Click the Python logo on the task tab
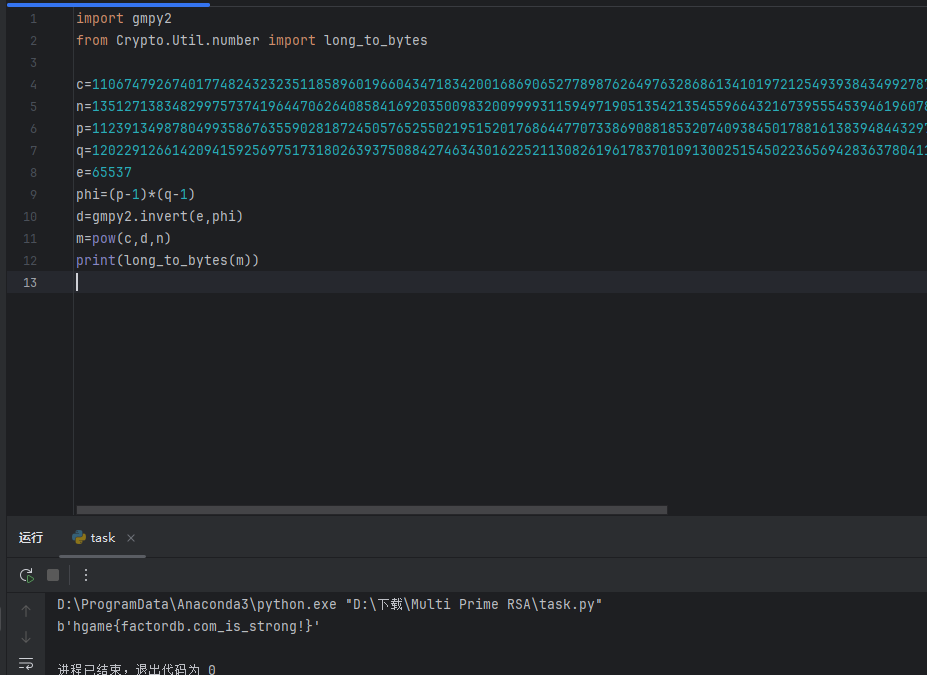The width and height of the screenshot is (927, 675). [80, 537]
